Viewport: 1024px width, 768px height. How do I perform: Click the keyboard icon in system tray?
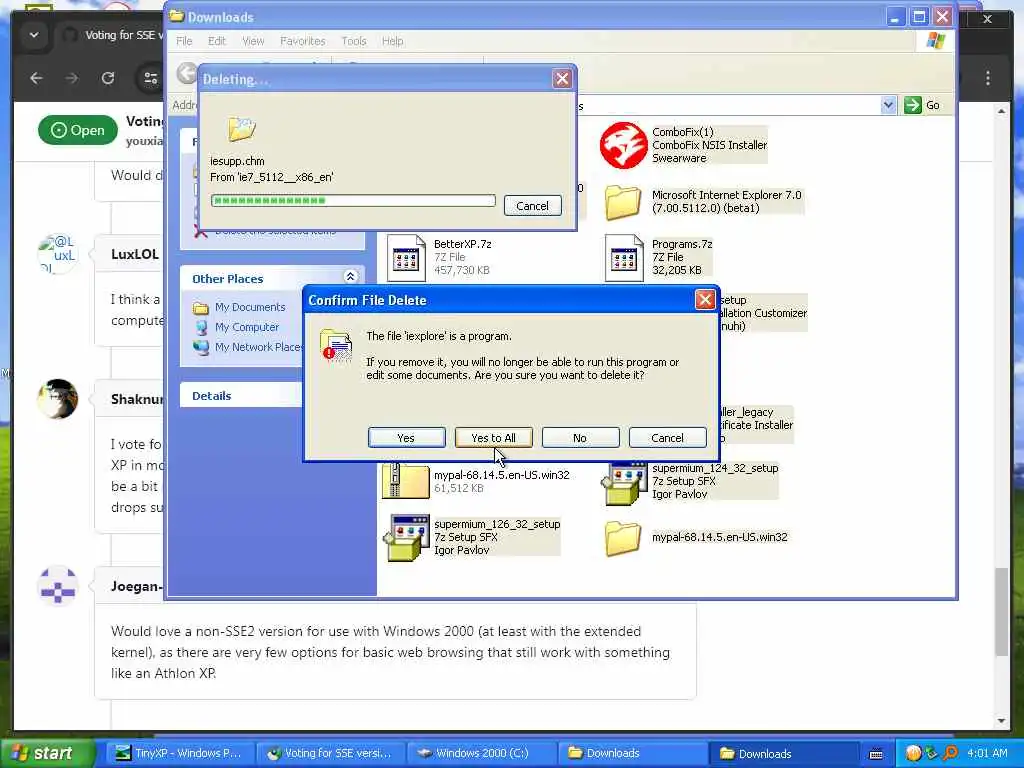876,754
